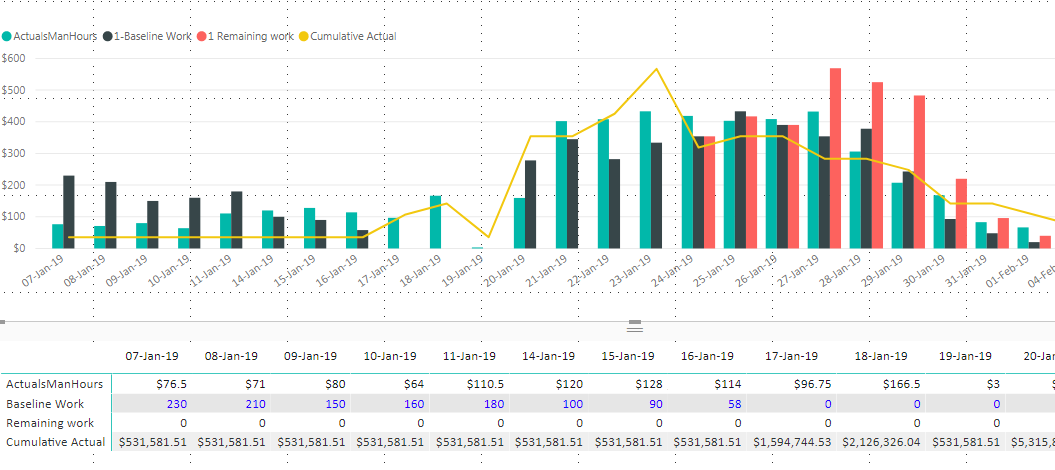Select the Cumulative Actual legend label
This screenshot has height=470, width=1055.
click(354, 36)
